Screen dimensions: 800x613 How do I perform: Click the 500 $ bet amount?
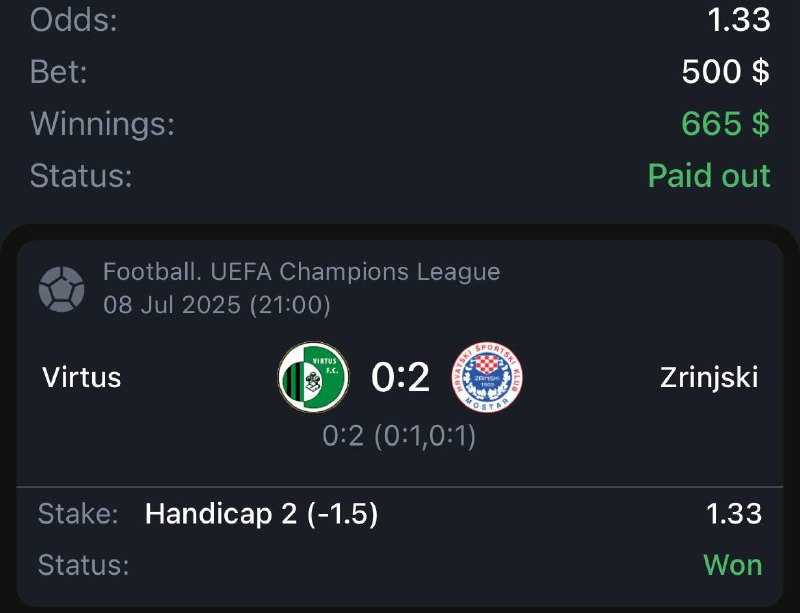[x=725, y=72]
